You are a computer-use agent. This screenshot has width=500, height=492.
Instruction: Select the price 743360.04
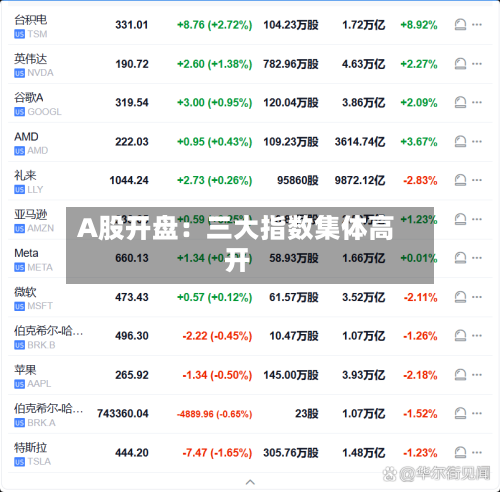(123, 414)
